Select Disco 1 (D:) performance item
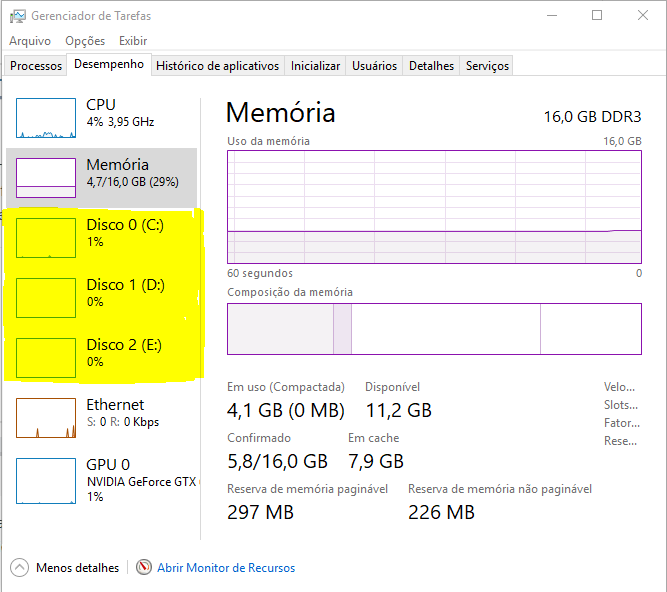Viewport: 667px width, 592px height. [124, 292]
